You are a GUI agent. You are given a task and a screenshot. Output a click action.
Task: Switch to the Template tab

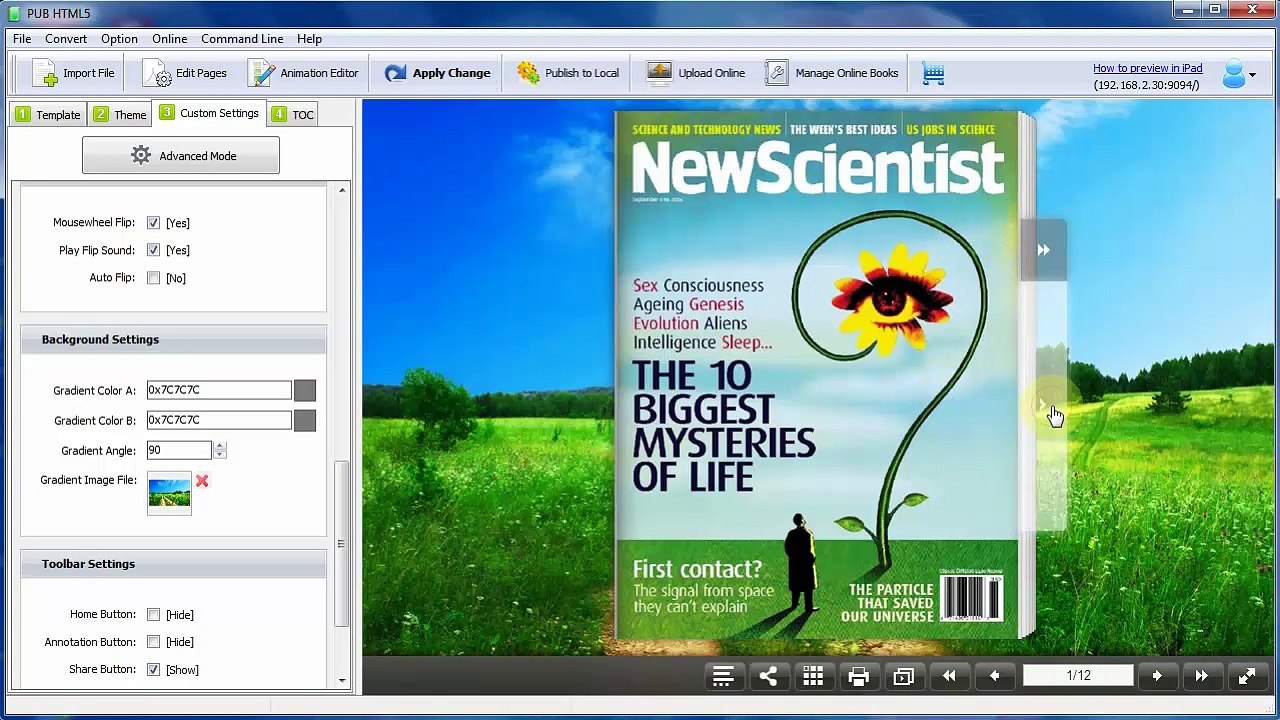tap(48, 115)
